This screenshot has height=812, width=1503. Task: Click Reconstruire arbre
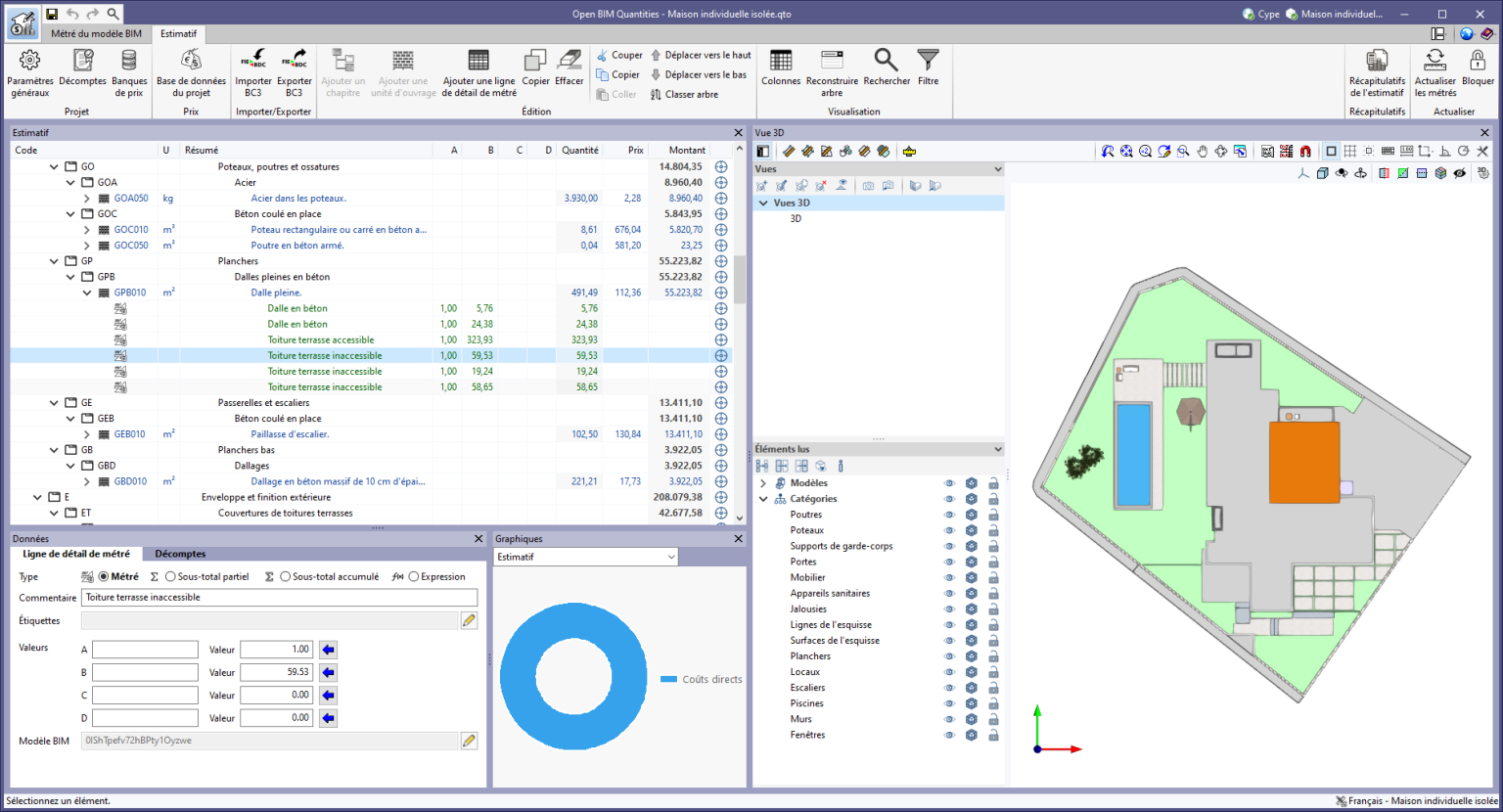coord(832,72)
